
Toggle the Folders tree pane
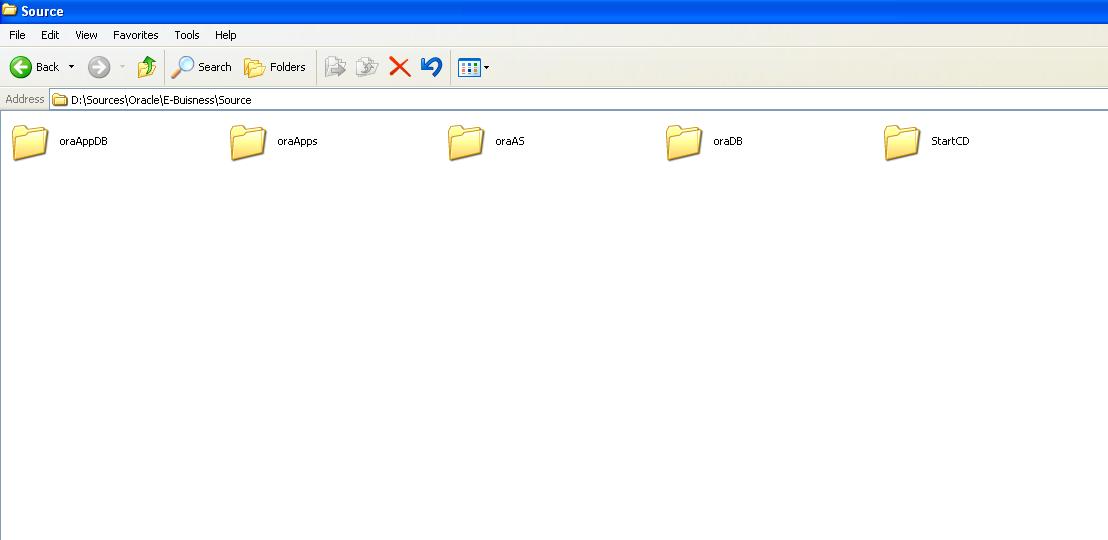[276, 67]
